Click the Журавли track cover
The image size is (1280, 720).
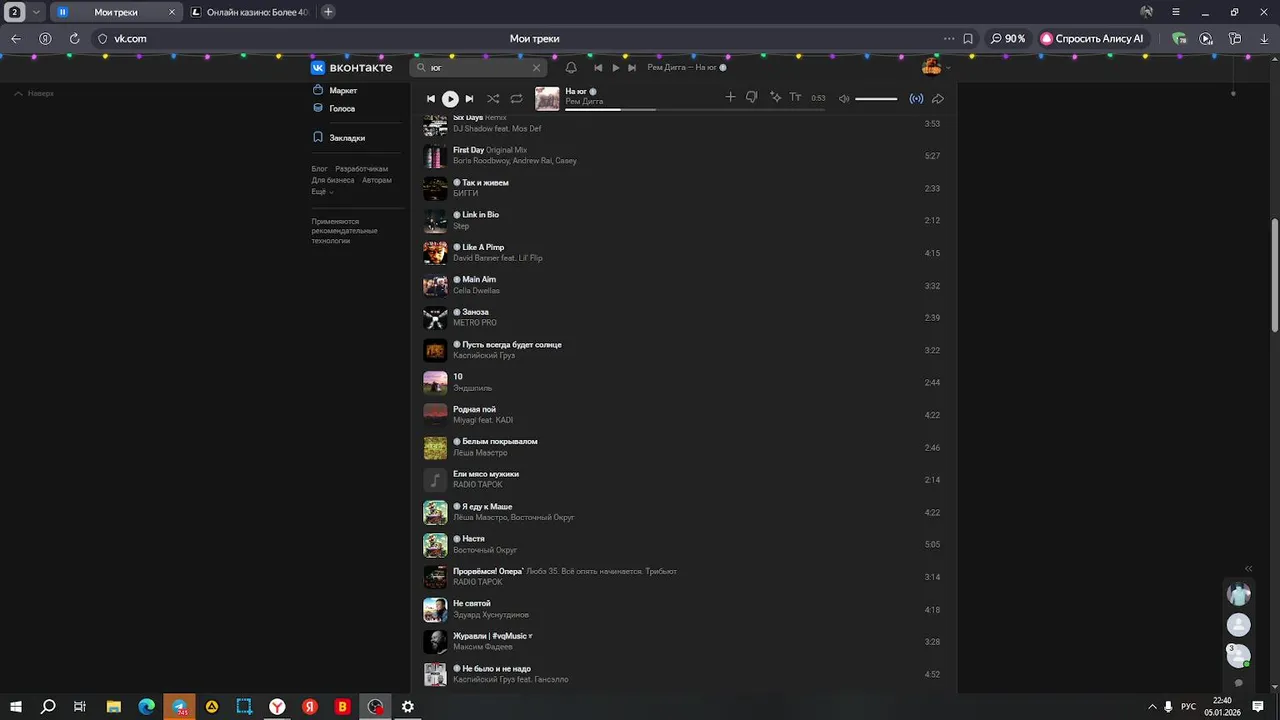pyautogui.click(x=435, y=642)
